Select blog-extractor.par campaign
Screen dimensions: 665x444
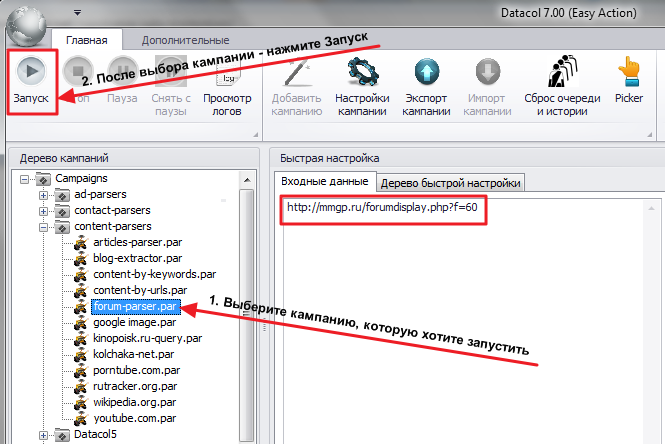pos(137,258)
